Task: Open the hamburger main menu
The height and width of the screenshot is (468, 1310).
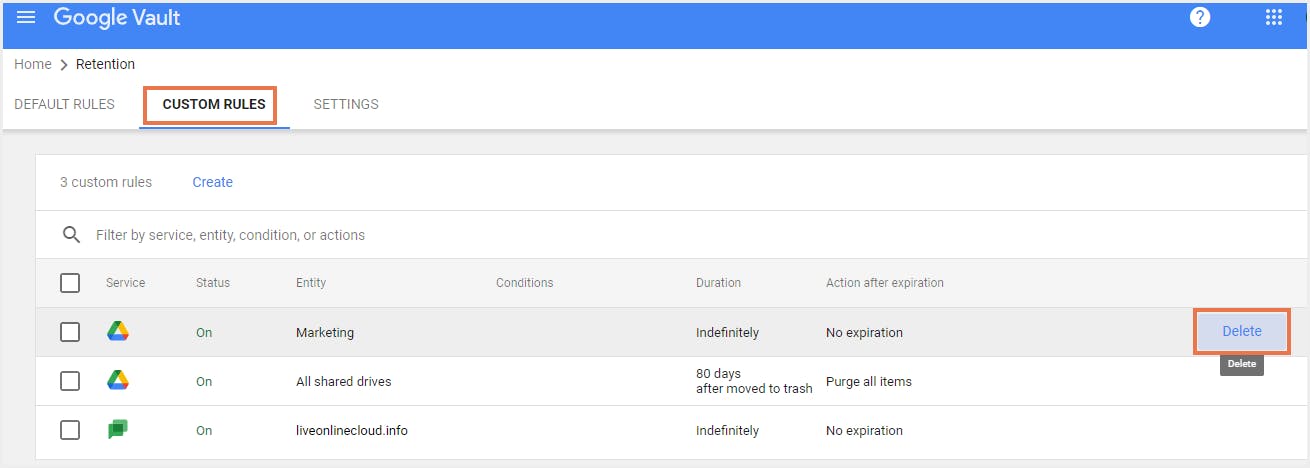Action: 26,18
